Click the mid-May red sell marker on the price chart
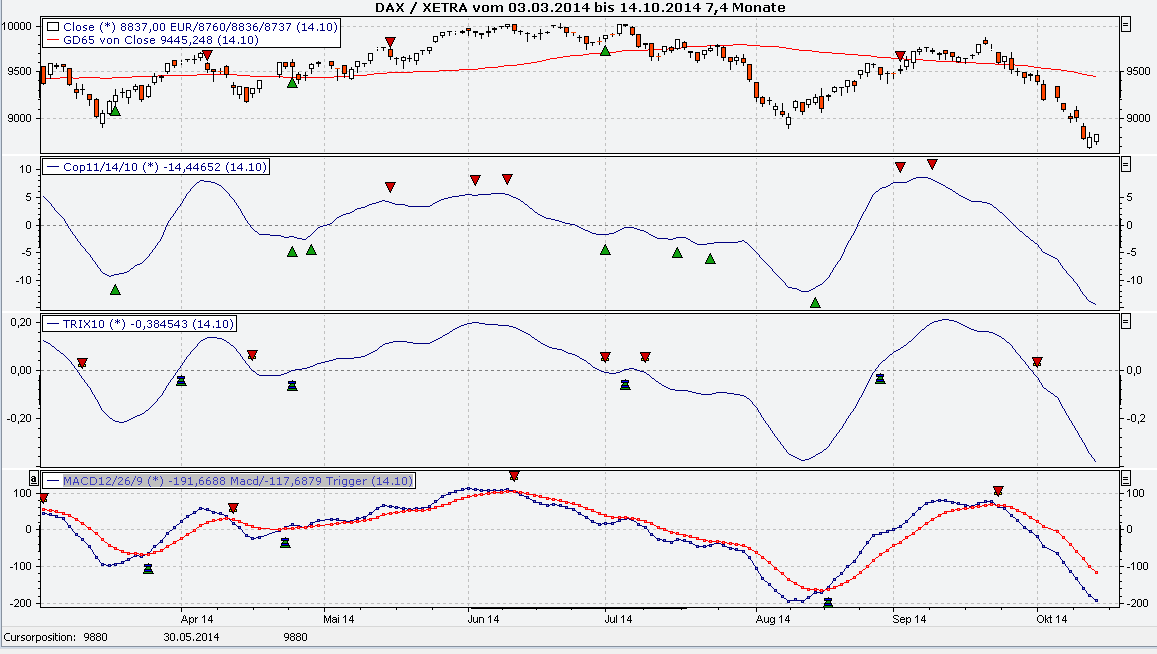 390,42
